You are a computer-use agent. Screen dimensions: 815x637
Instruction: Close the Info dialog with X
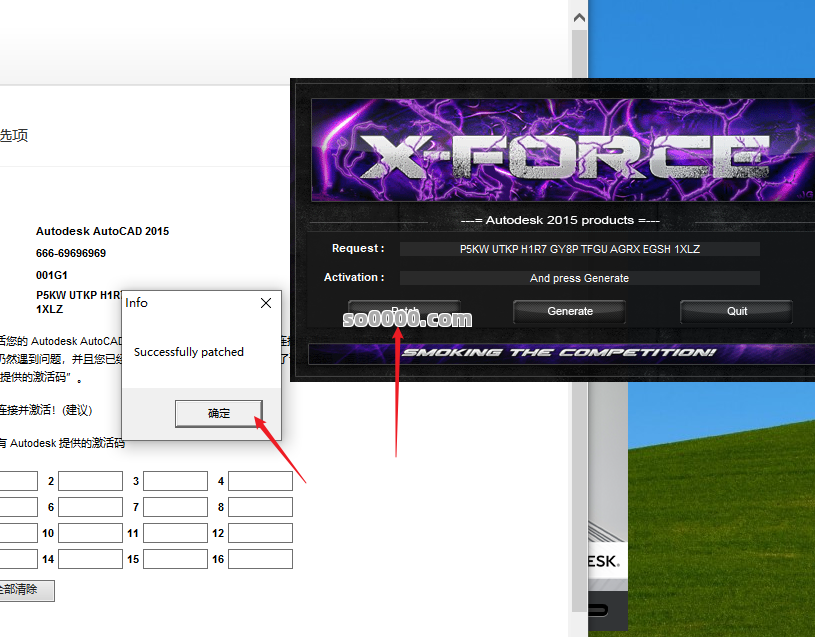pos(265,303)
